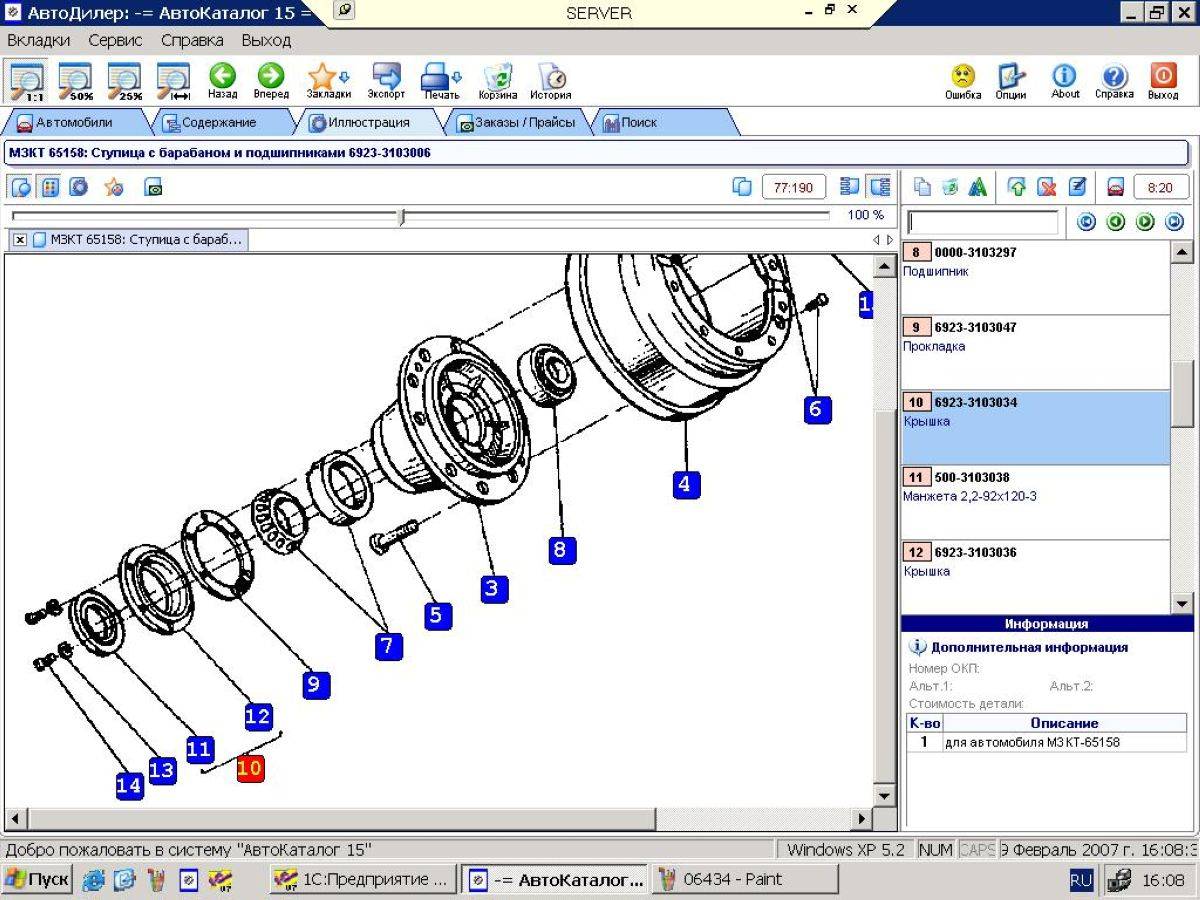Screen dimensions: 1200x900
Task: Click red callout 10 on illustration
Action: coord(250,769)
